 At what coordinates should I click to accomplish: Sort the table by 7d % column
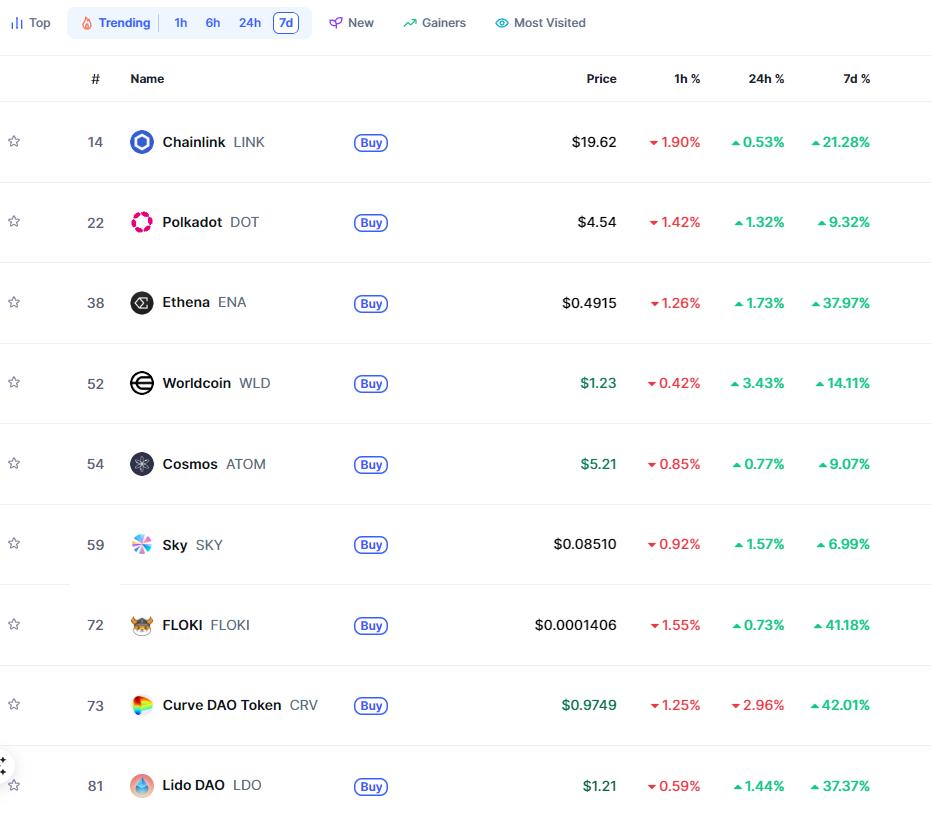[x=856, y=79]
